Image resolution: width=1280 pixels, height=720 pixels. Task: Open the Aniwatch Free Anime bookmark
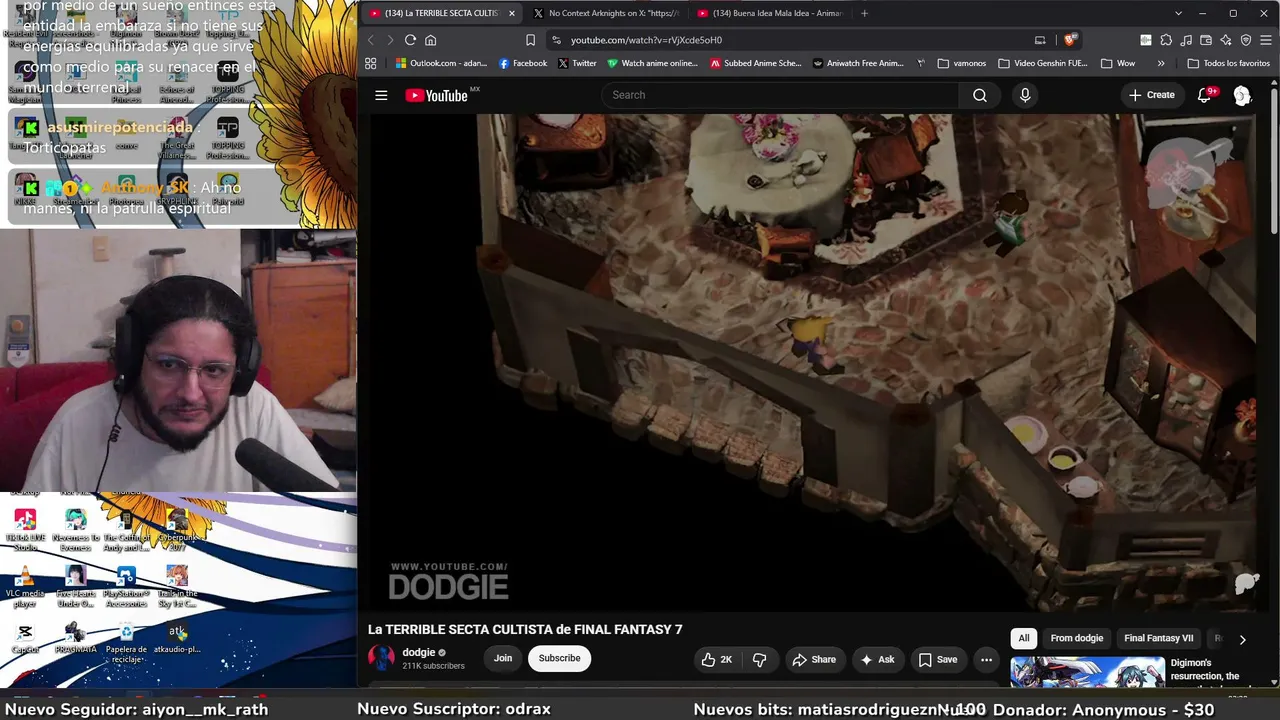[x=858, y=63]
